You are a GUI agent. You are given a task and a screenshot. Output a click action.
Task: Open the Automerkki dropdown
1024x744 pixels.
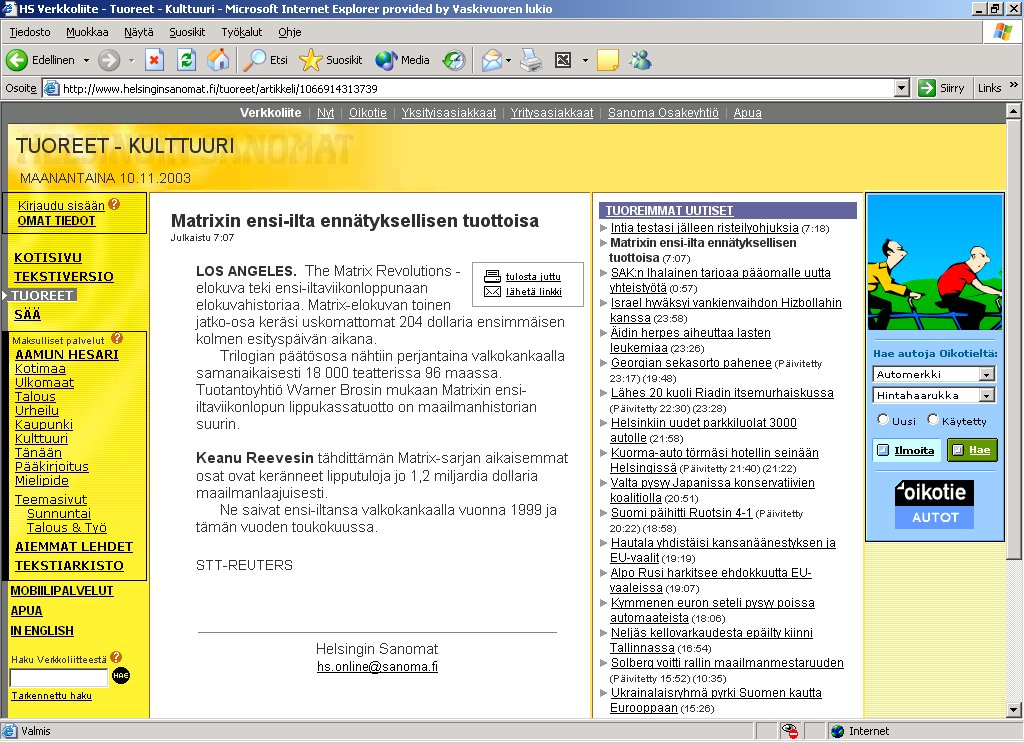[934, 374]
